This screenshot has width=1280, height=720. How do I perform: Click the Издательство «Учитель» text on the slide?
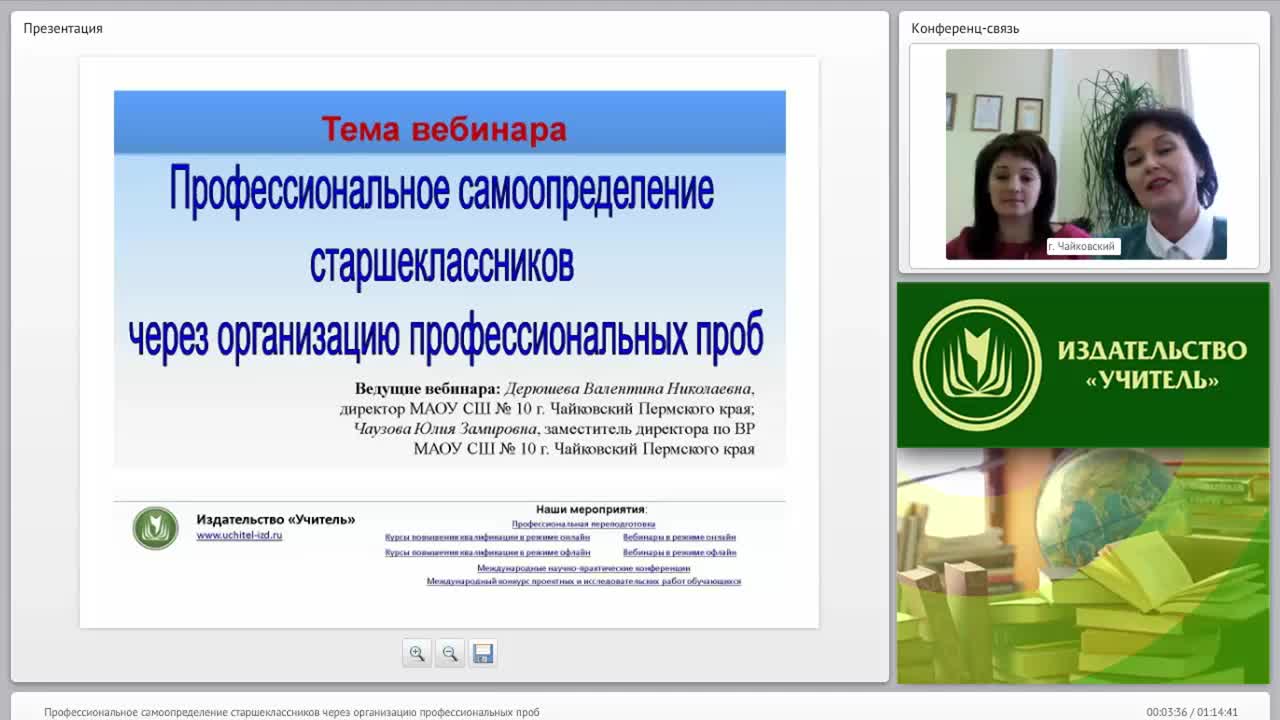276,519
